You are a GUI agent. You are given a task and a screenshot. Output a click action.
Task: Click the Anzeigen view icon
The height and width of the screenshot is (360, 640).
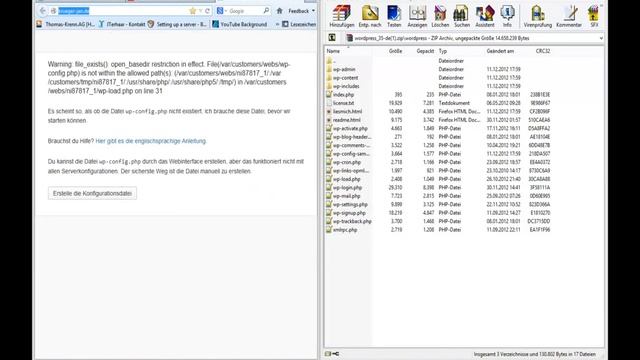coord(417,16)
